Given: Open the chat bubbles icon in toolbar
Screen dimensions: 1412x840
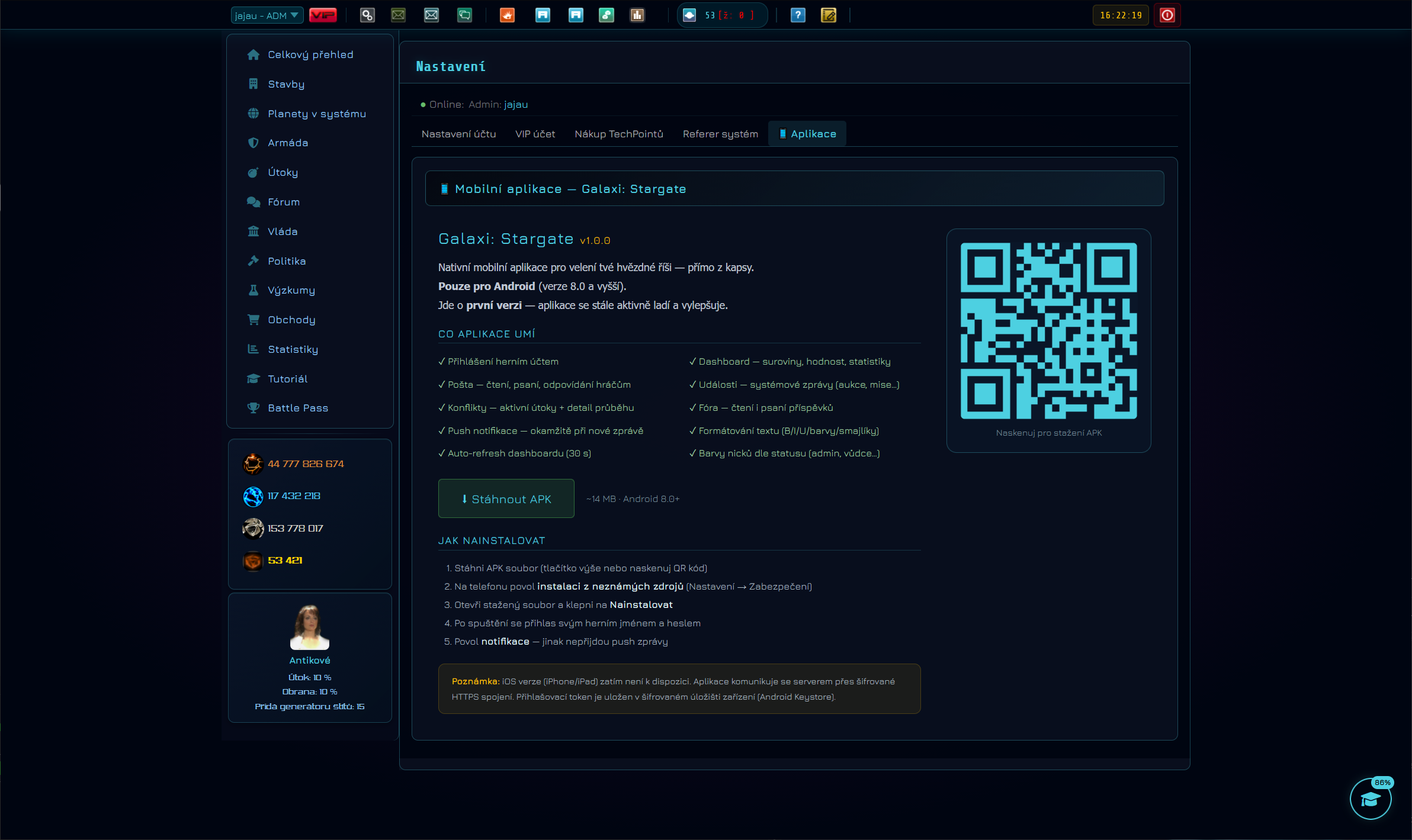Looking at the screenshot, I should tap(464, 15).
